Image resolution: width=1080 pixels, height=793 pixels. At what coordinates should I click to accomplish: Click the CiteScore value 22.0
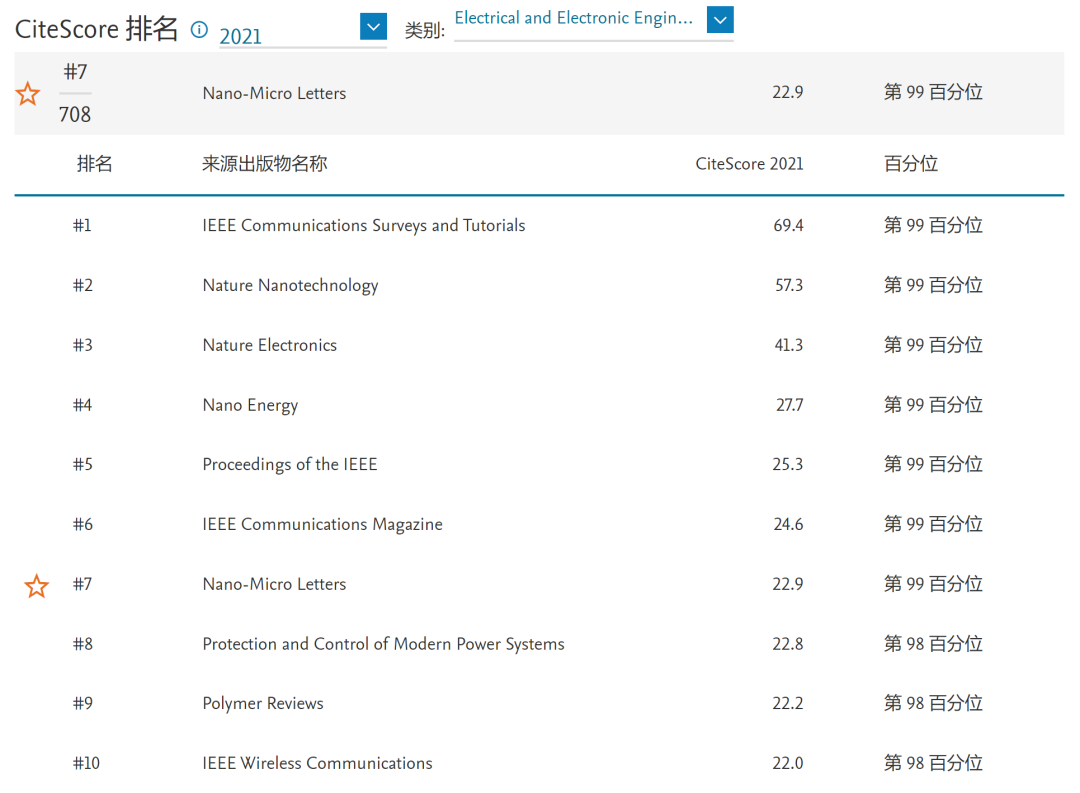pyautogui.click(x=787, y=763)
